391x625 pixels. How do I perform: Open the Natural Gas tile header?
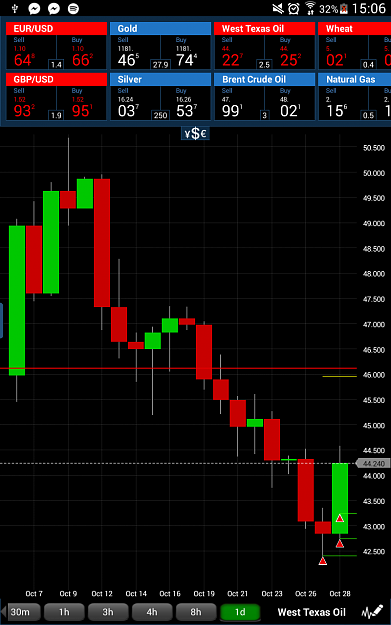(355, 79)
